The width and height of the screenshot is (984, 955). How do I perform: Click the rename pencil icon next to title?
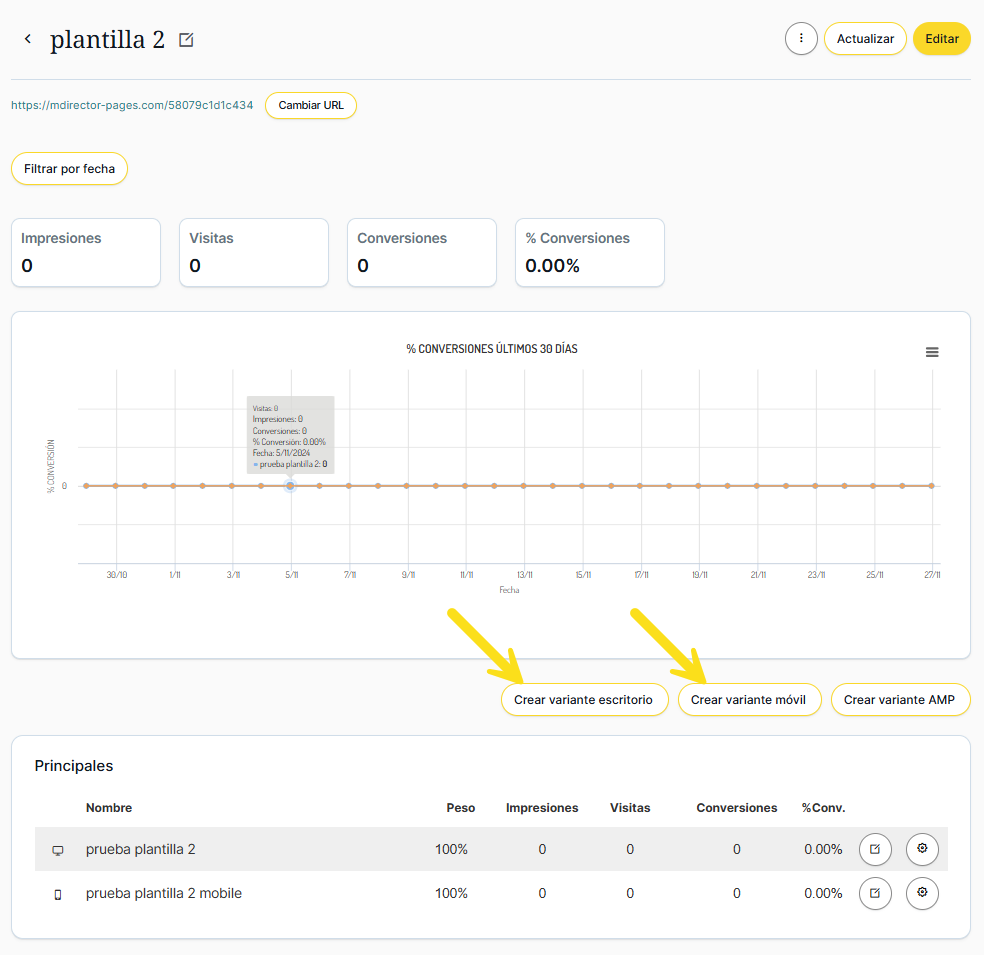(x=186, y=40)
